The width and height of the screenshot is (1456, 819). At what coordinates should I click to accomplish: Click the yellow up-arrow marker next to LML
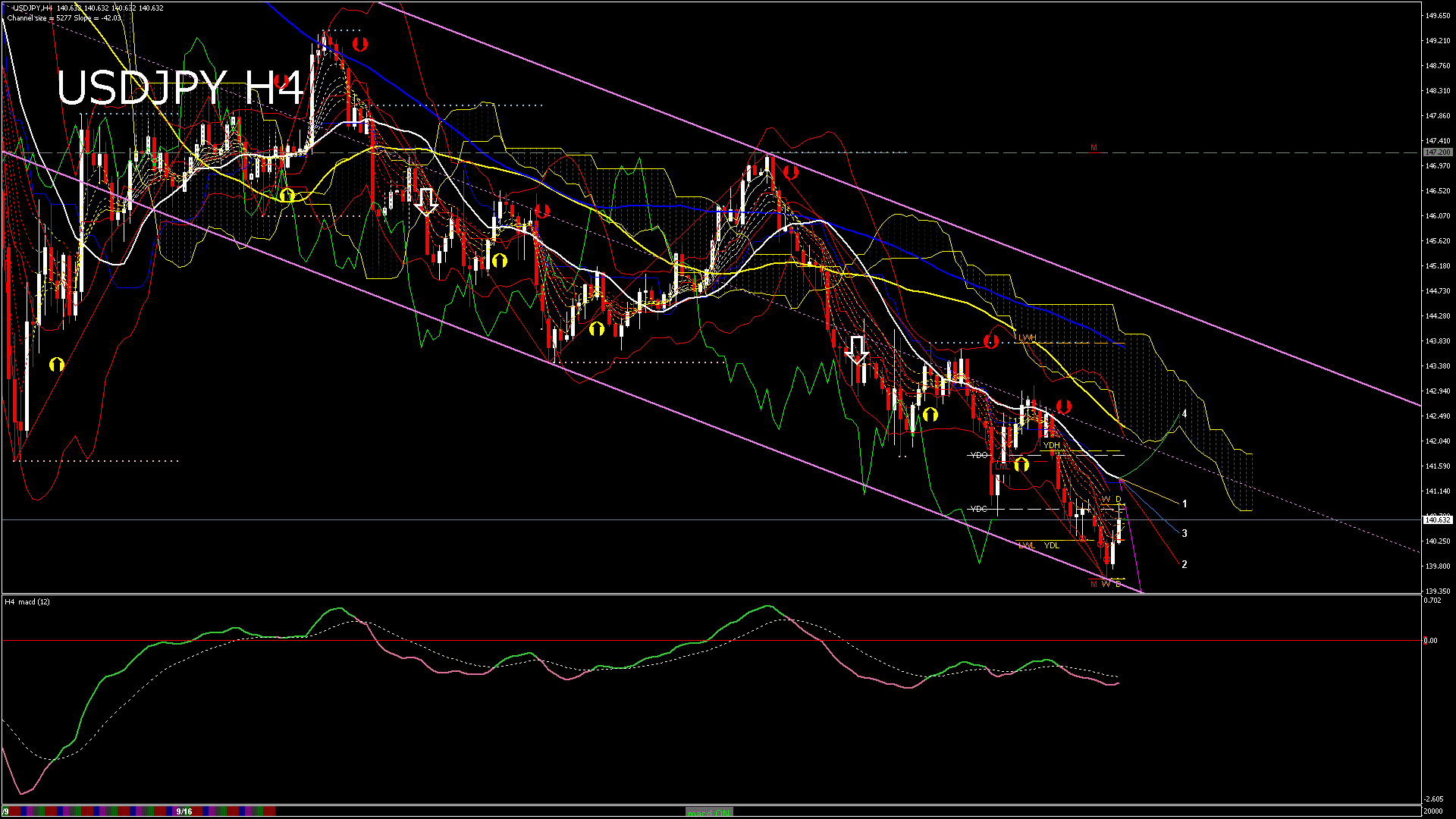[x=1021, y=464]
